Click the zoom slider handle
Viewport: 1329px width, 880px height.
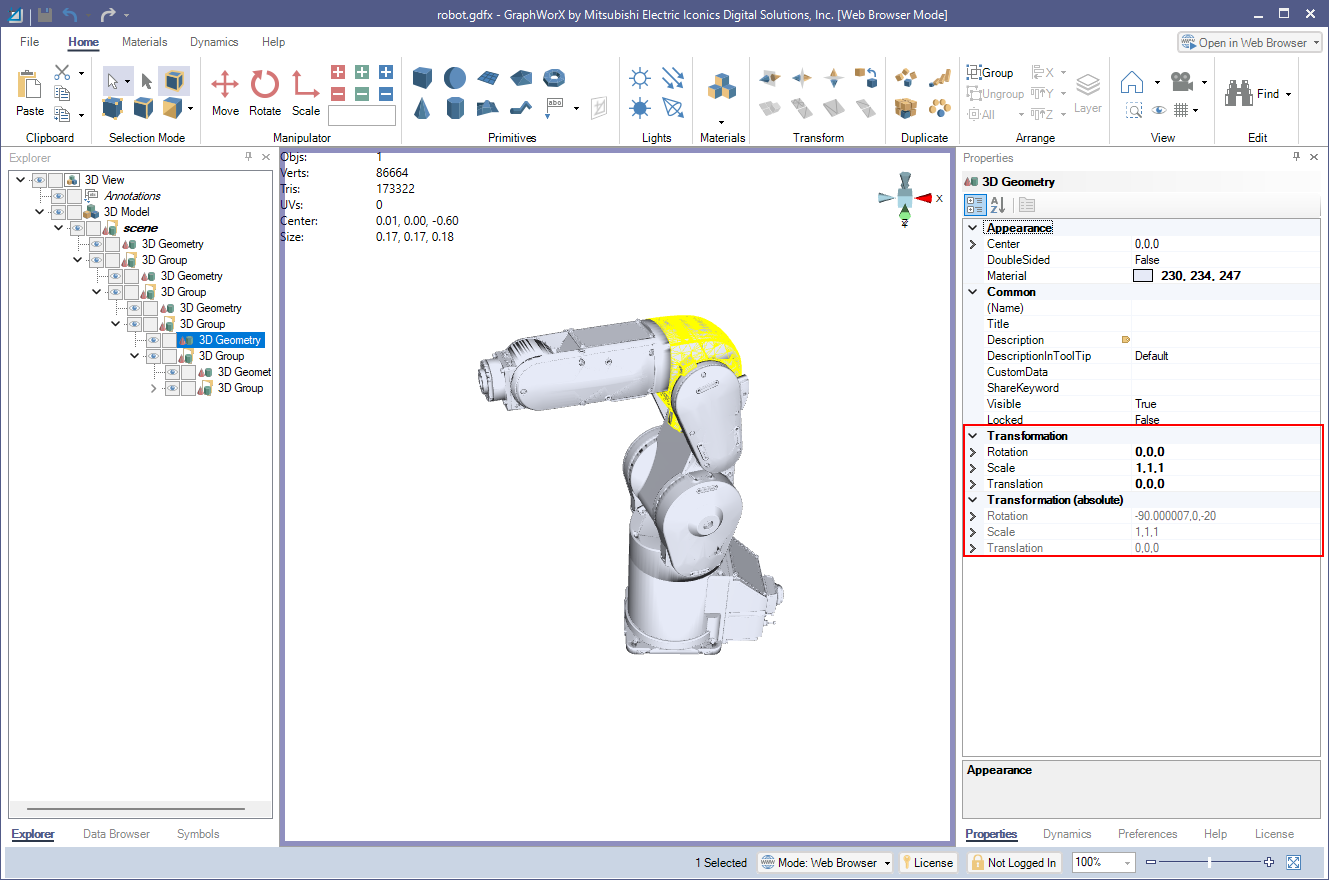coord(1209,862)
